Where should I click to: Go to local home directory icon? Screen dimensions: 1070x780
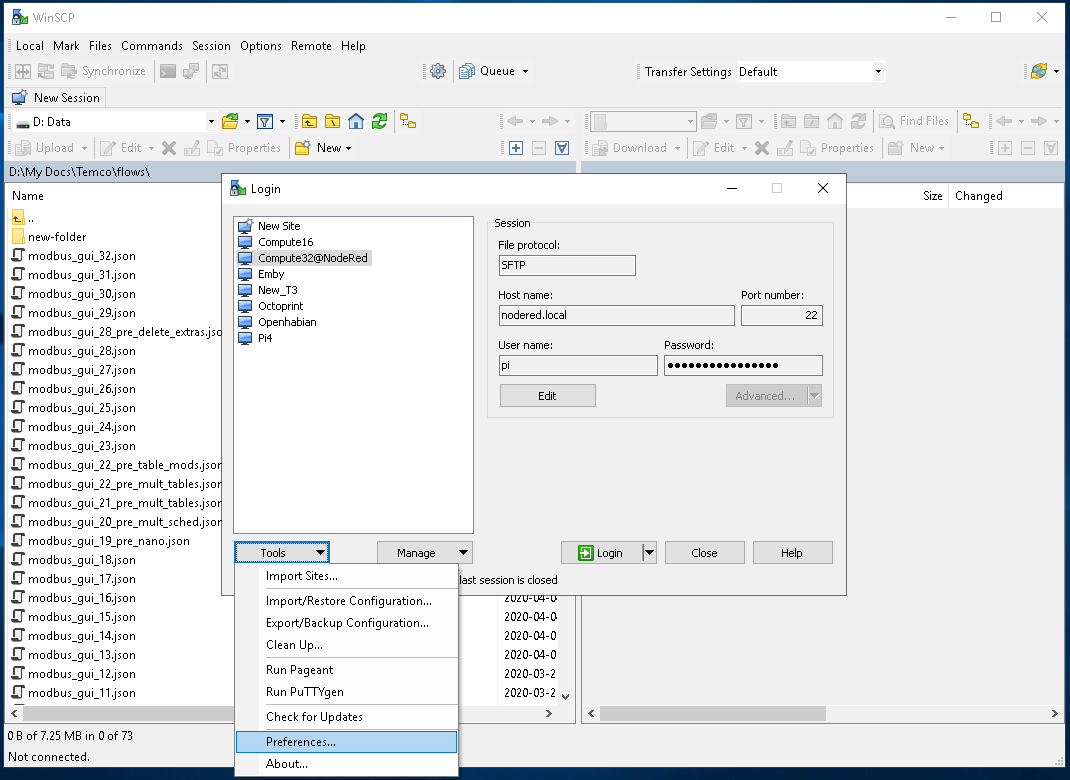356,121
